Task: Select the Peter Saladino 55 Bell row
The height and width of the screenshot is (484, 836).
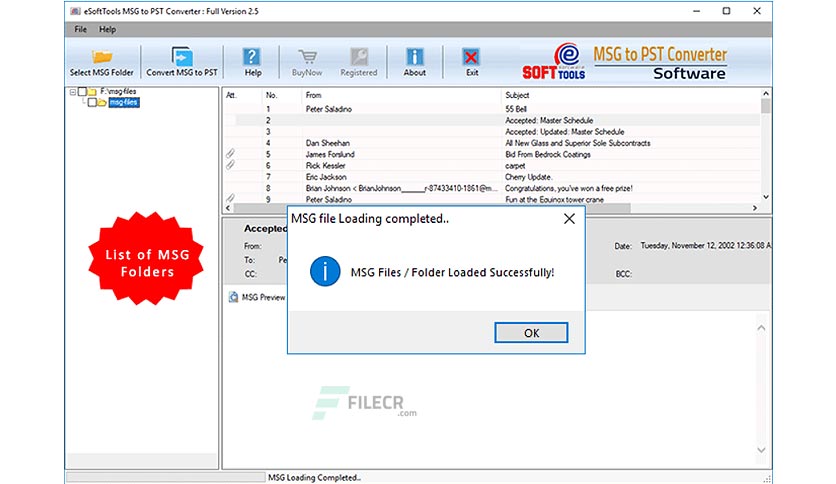Action: point(492,109)
